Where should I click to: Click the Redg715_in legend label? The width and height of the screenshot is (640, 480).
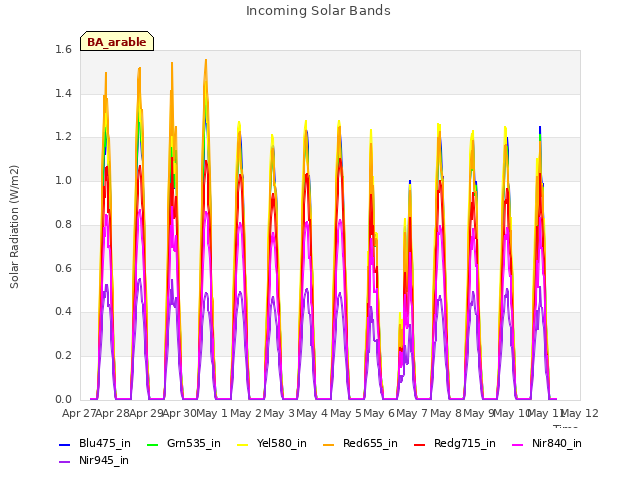[x=465, y=443]
